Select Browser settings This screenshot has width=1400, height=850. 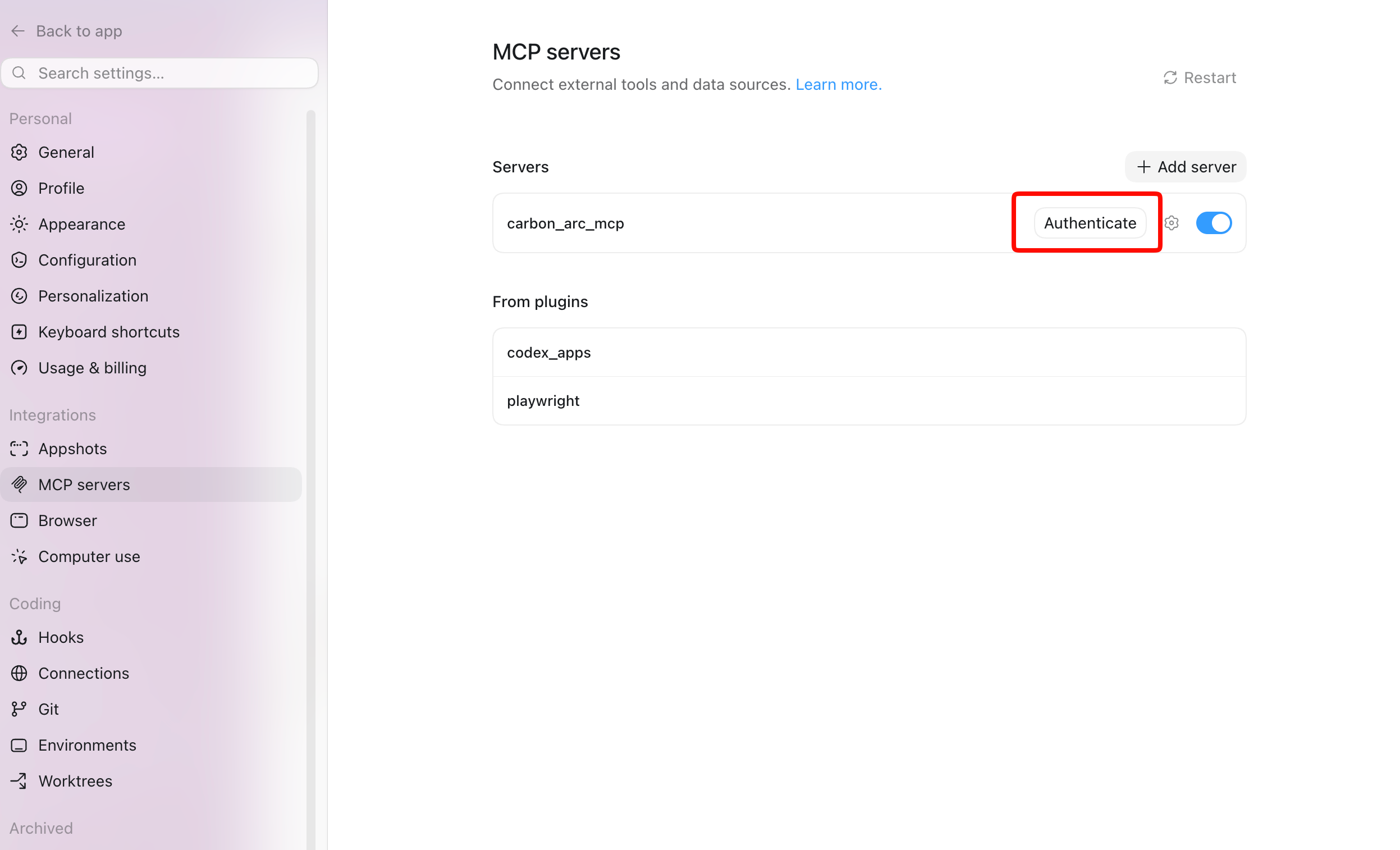click(x=150, y=520)
